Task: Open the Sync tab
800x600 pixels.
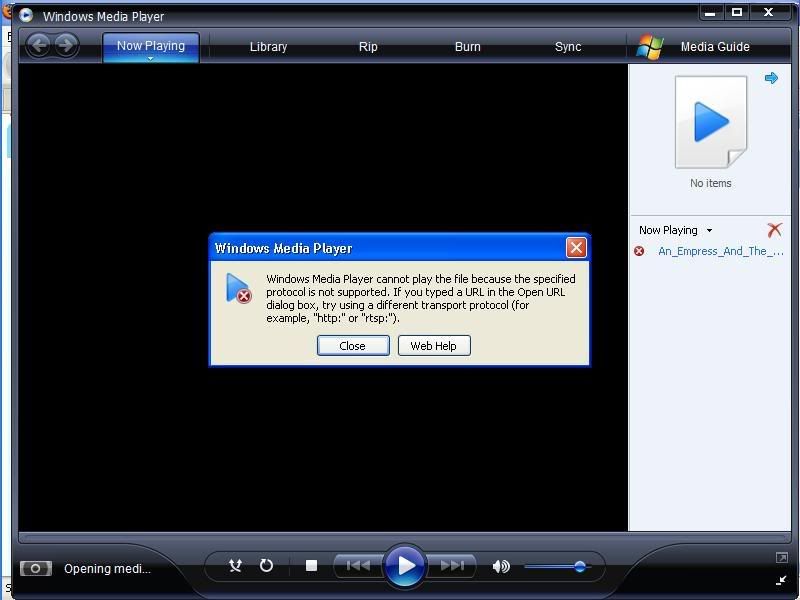Action: (568, 47)
